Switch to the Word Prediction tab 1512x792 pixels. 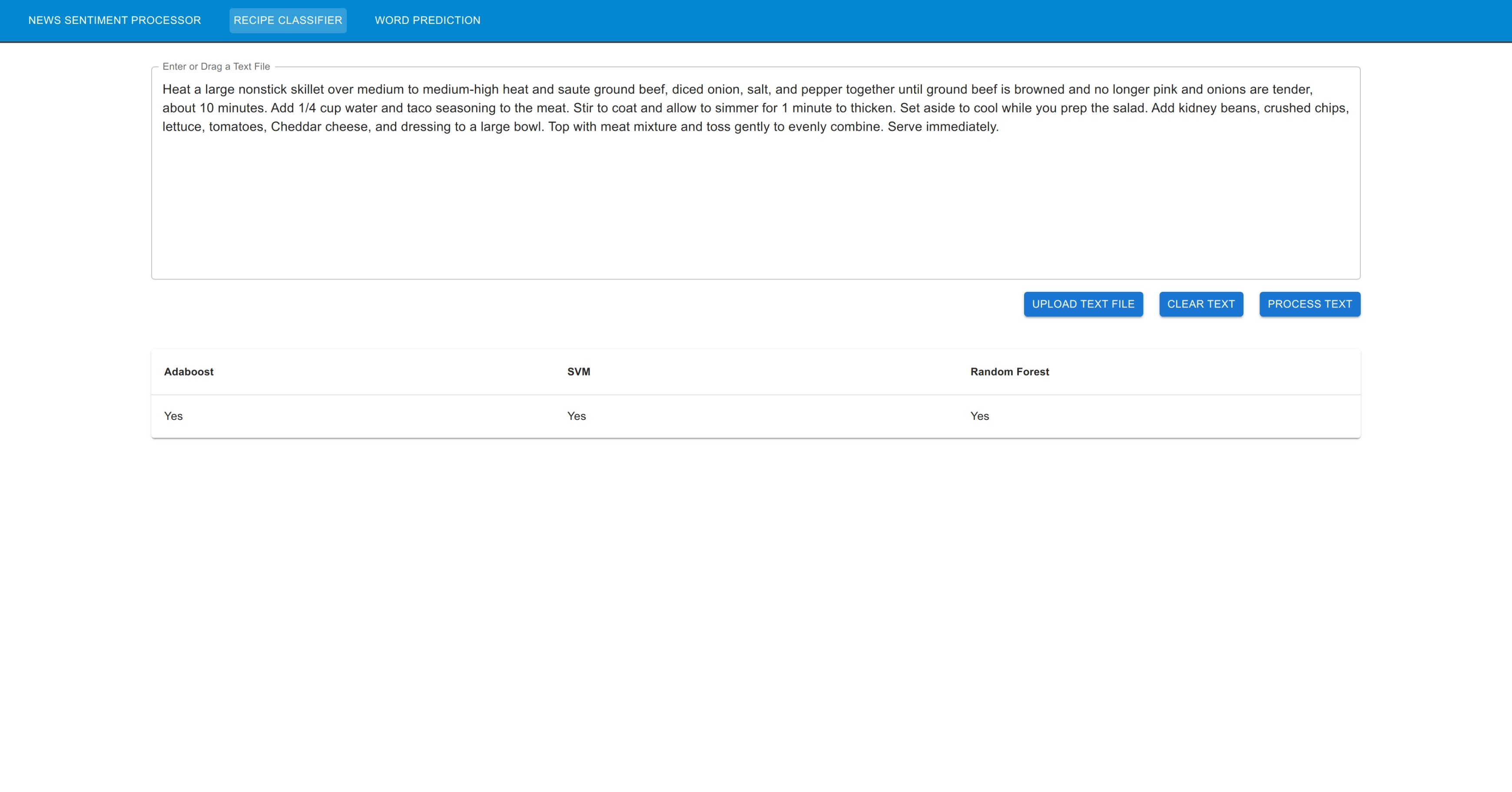[427, 20]
